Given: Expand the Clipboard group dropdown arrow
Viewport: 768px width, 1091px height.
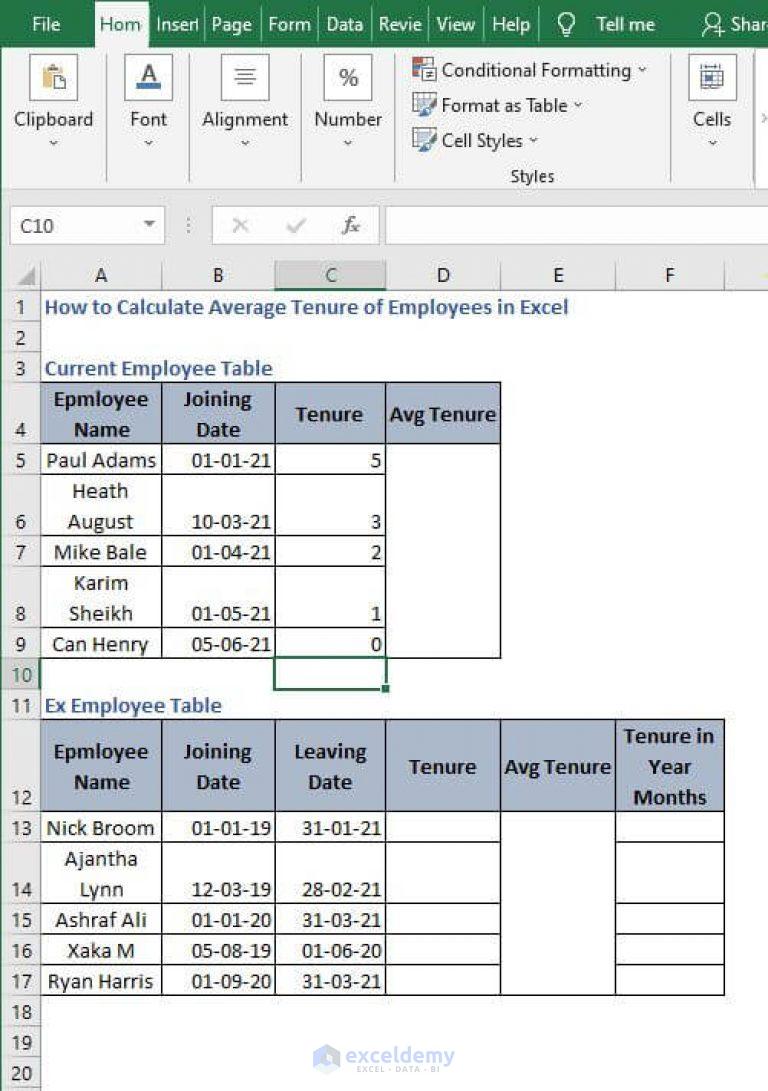Looking at the screenshot, I should tap(54, 143).
